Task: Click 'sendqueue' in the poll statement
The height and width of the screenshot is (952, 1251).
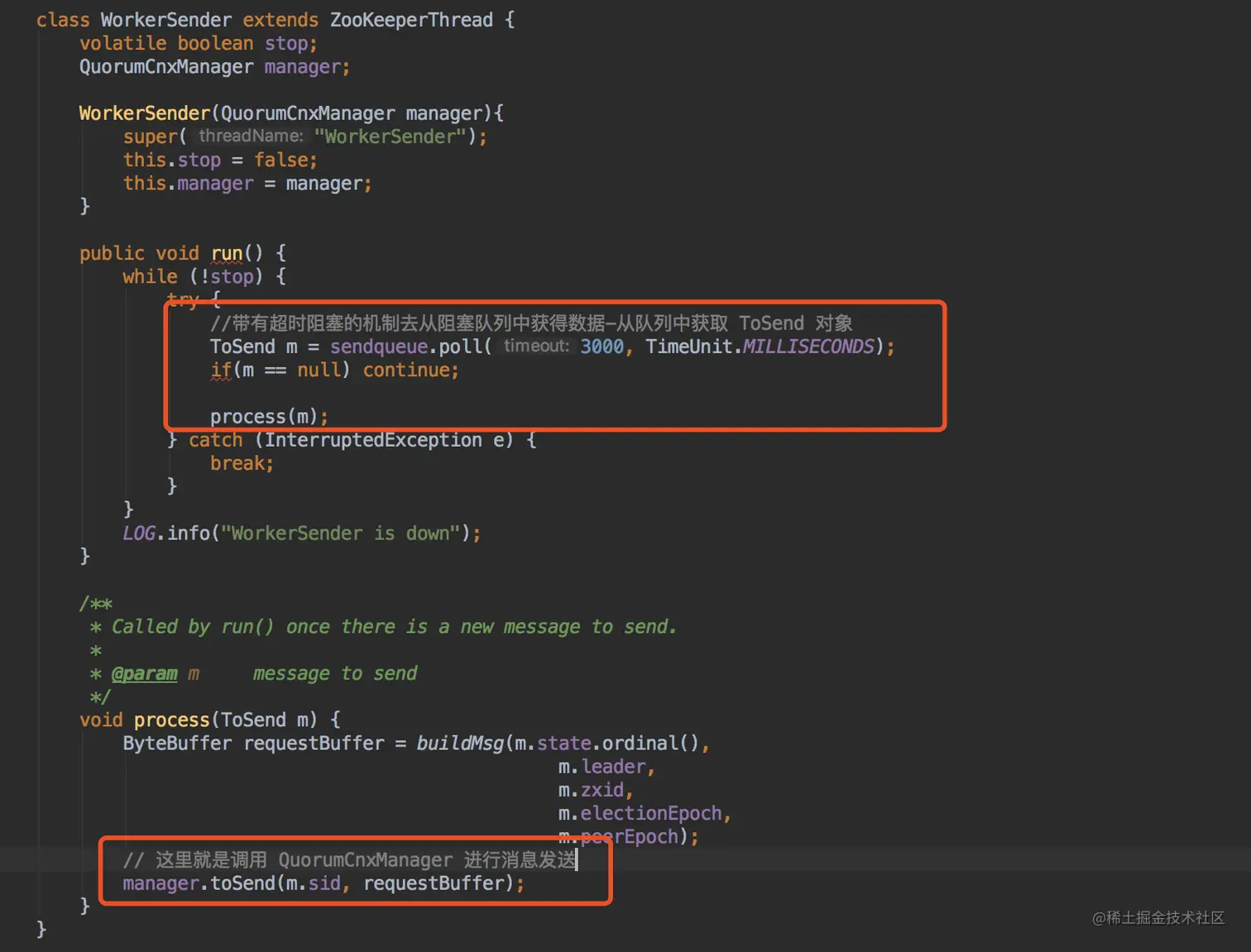Action: [379, 347]
